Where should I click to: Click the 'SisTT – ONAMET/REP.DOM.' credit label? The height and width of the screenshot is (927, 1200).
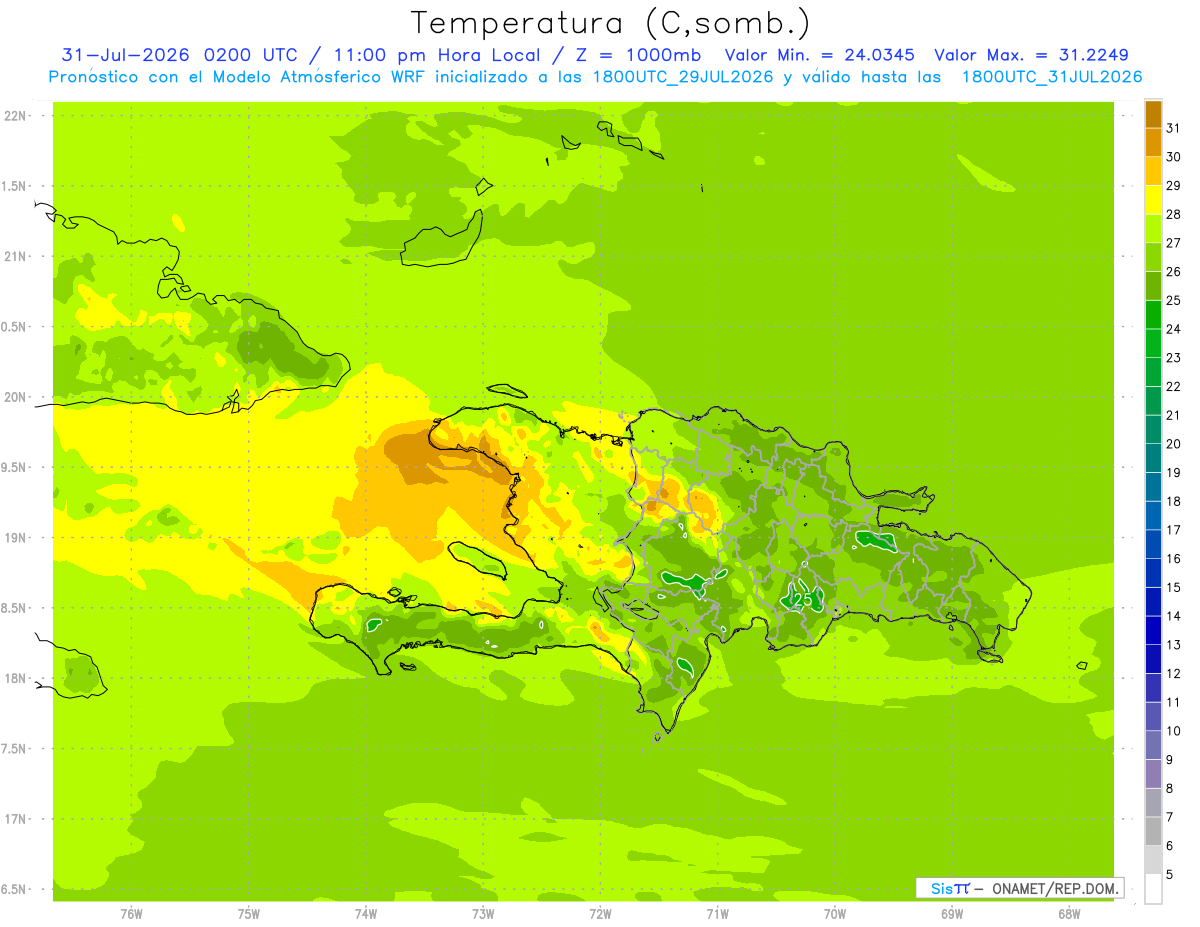point(1019,888)
